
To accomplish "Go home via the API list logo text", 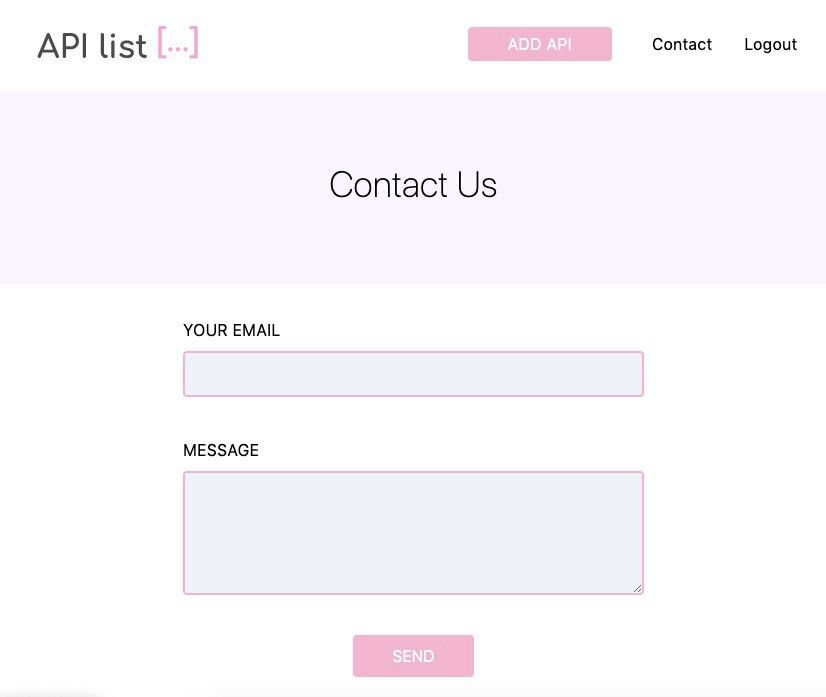I will (x=92, y=45).
